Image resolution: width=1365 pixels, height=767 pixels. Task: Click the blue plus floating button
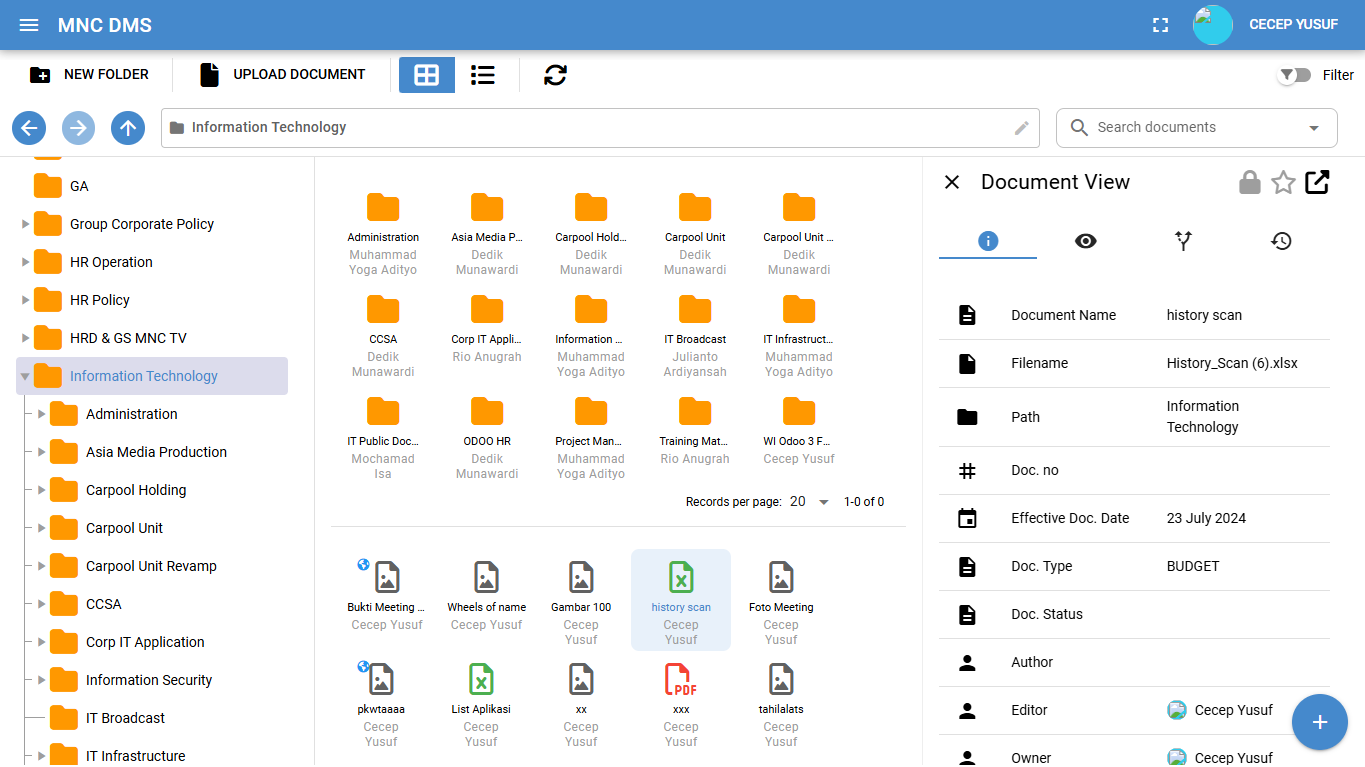click(1320, 722)
